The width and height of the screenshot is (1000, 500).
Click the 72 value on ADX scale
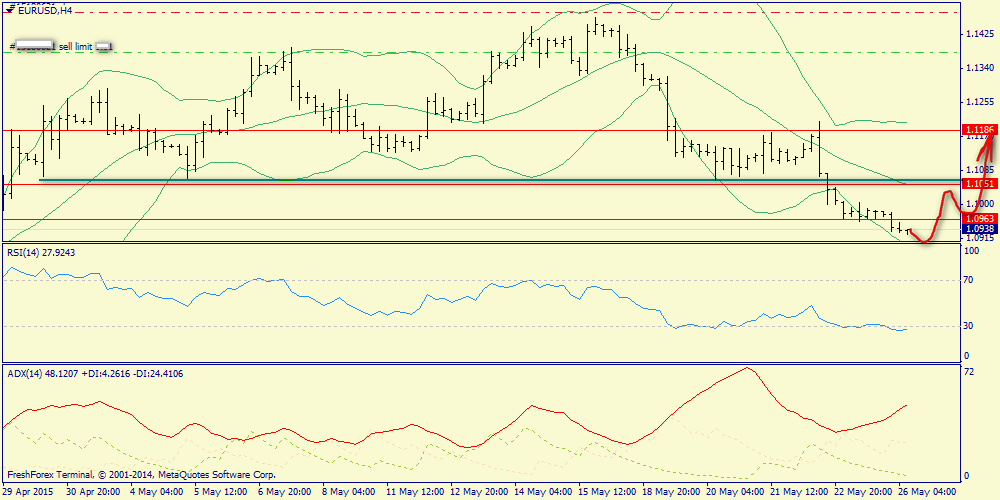click(969, 372)
